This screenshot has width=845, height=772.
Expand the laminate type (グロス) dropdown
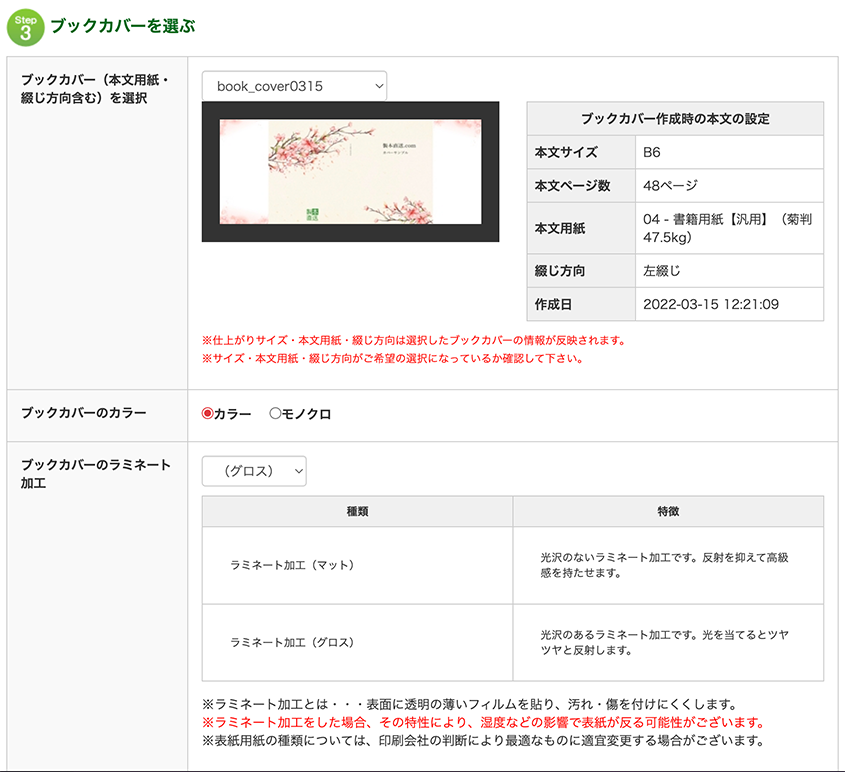coord(254,471)
